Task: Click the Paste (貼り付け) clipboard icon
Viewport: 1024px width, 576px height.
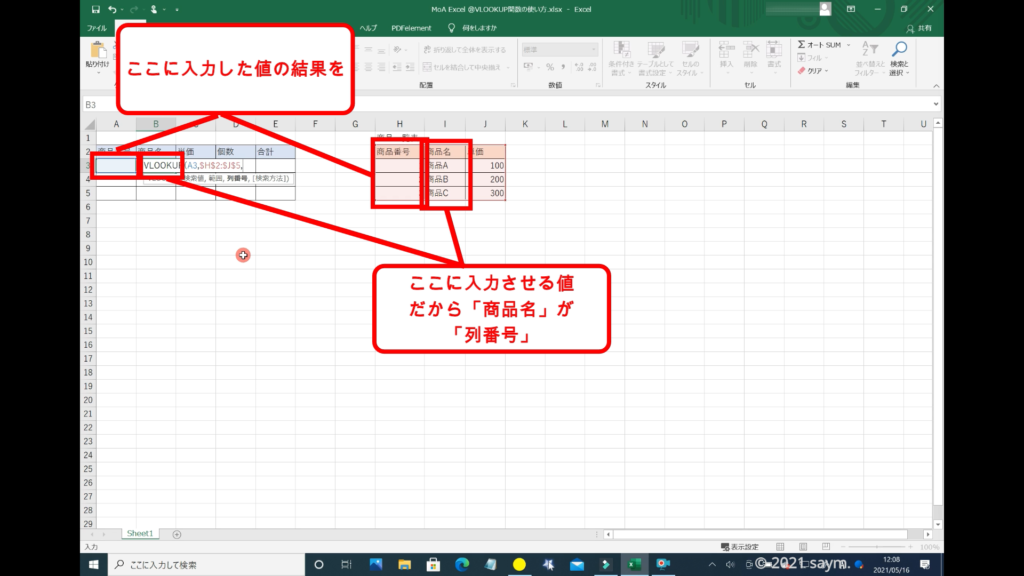Action: (98, 55)
